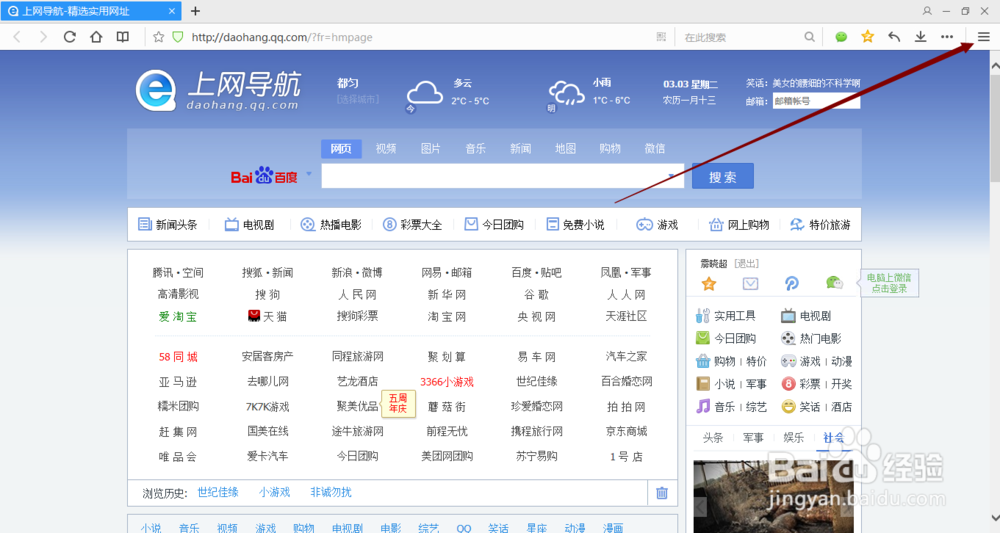Click 选择城市 under 都匀

(358, 99)
